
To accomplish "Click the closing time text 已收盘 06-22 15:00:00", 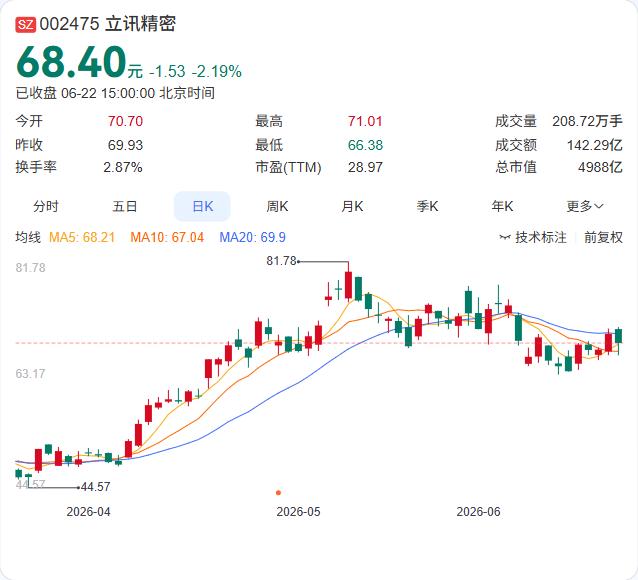I will point(85,93).
